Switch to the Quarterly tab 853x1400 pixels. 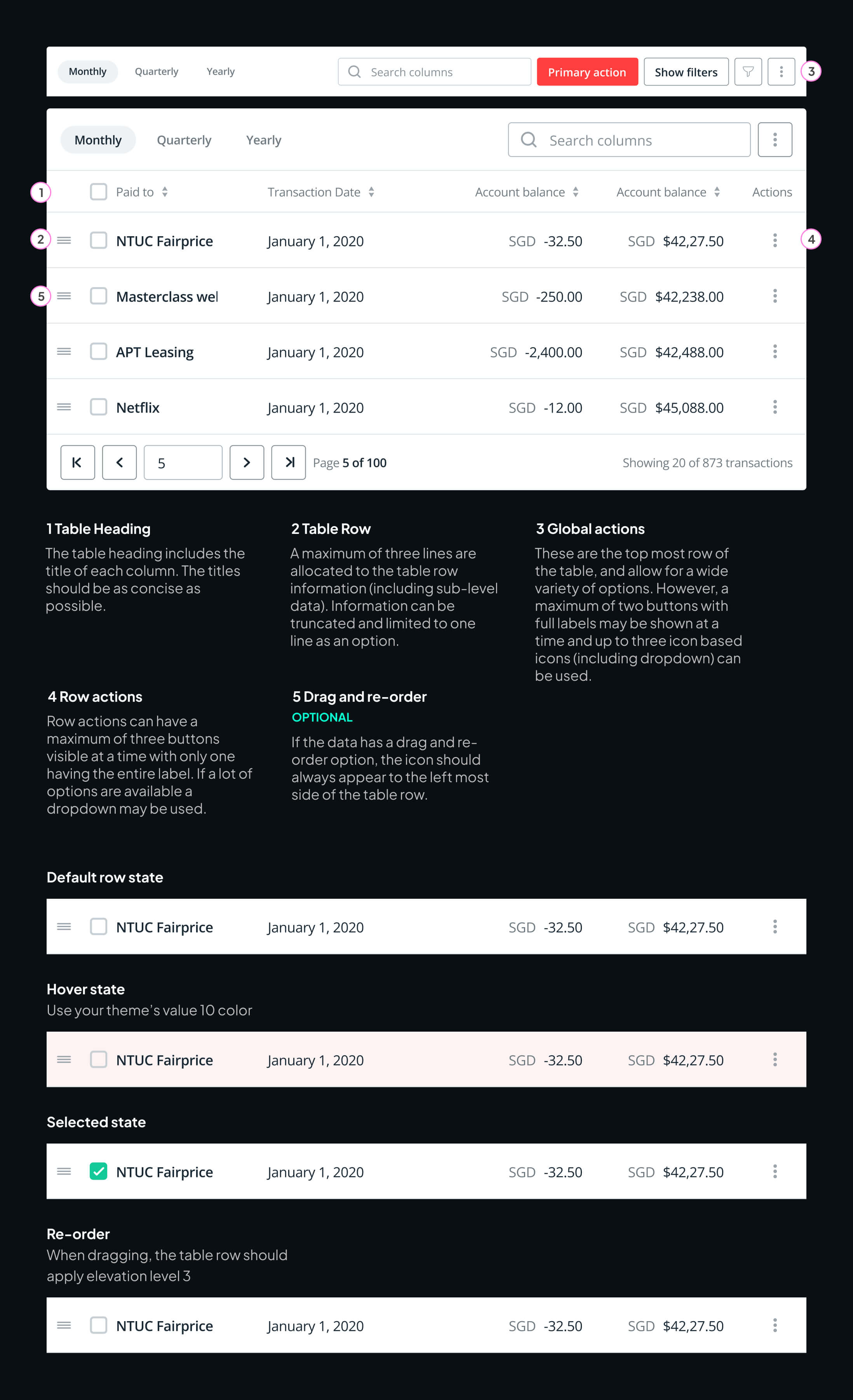click(184, 140)
